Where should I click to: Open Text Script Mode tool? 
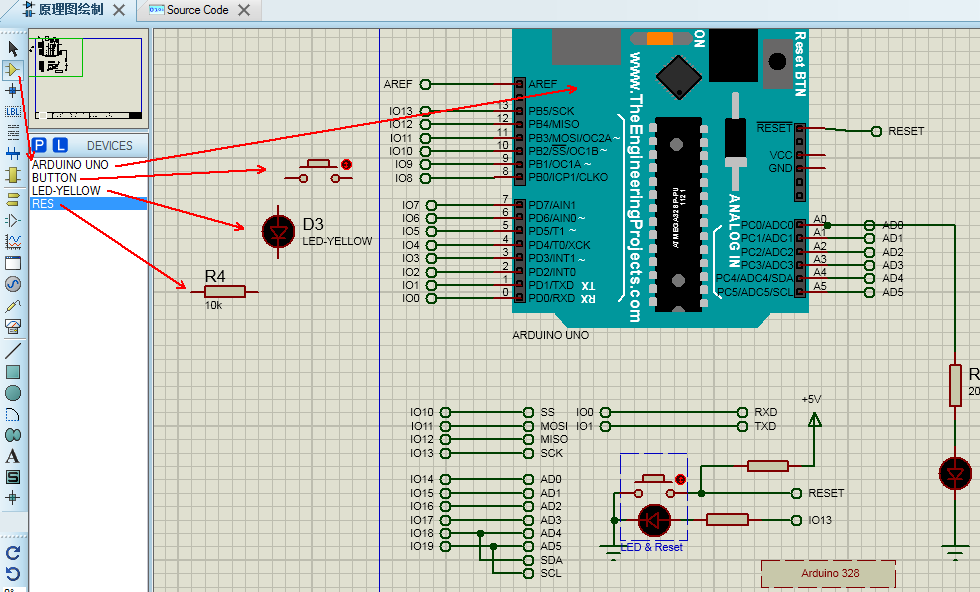[12, 132]
